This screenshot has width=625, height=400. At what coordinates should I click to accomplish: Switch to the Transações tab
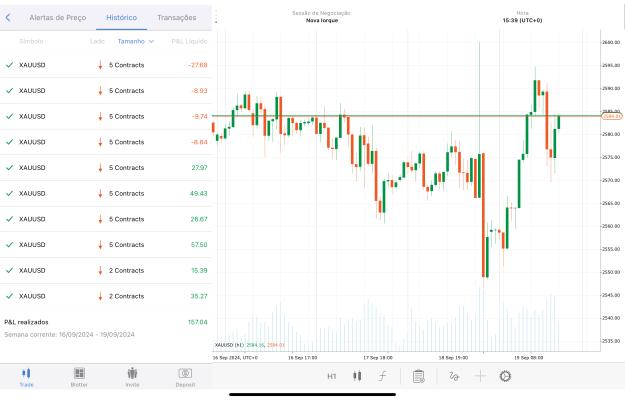[177, 18]
